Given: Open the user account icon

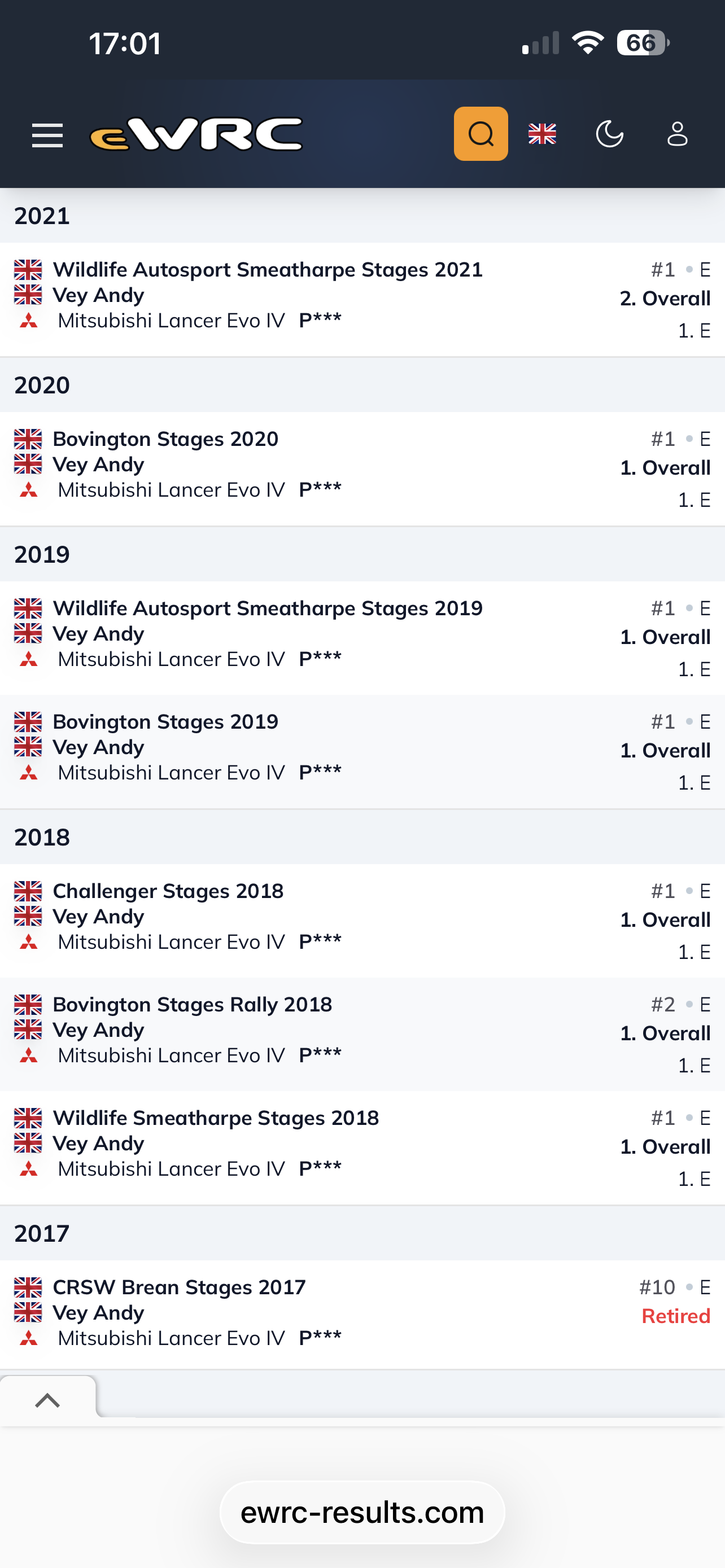Looking at the screenshot, I should [x=677, y=134].
